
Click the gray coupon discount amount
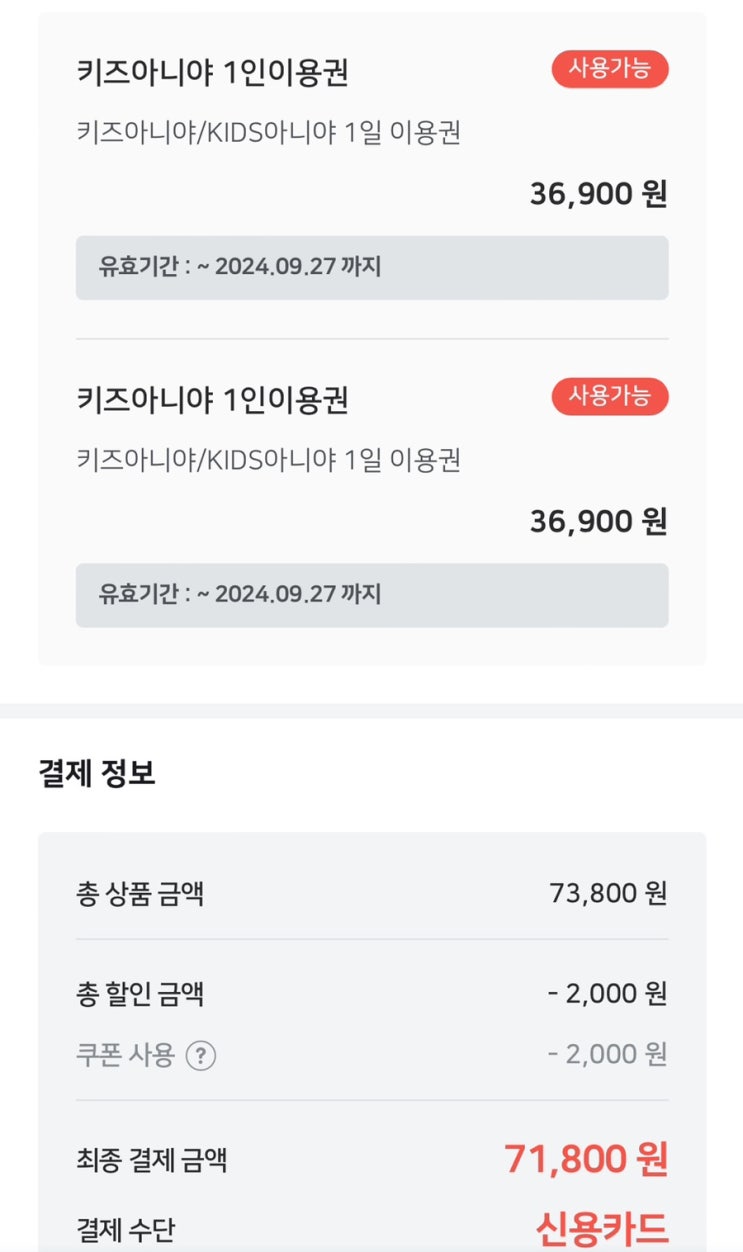pos(607,1055)
